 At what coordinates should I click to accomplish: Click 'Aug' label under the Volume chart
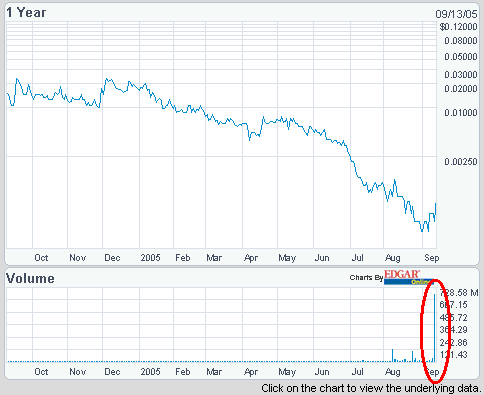pyautogui.click(x=393, y=372)
